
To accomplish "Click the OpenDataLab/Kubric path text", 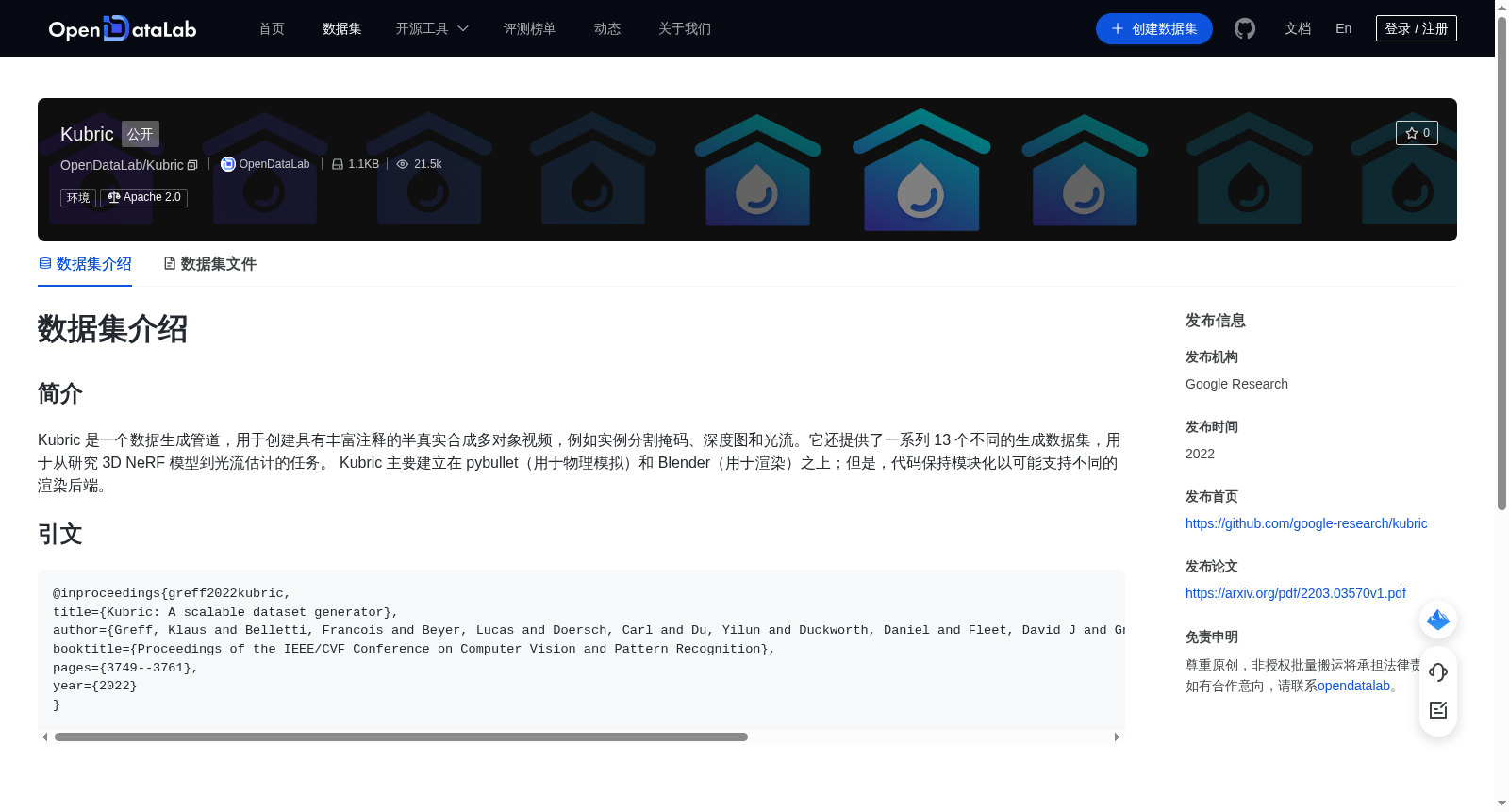I will pos(122,165).
